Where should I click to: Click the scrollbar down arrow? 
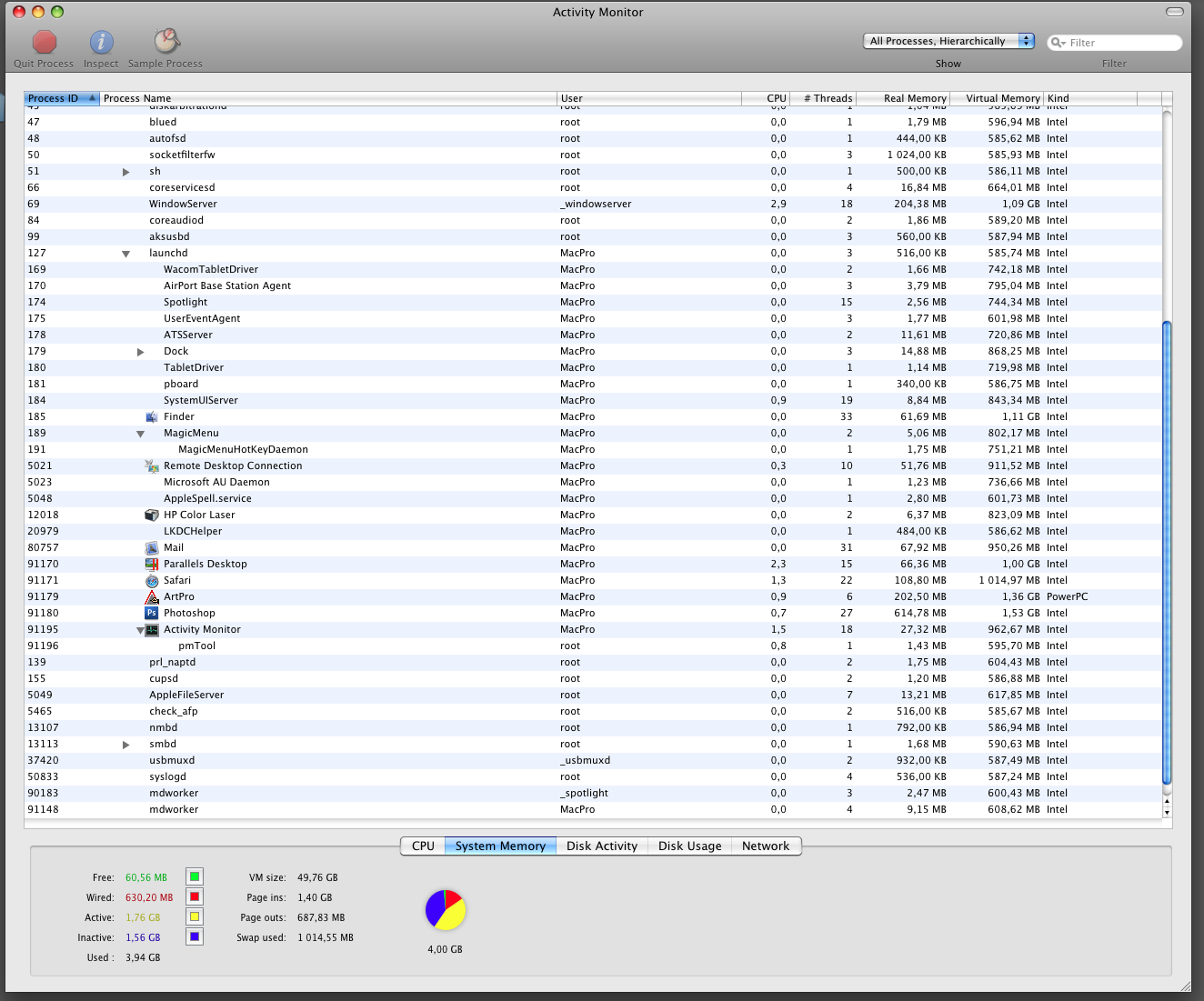pyautogui.click(x=1168, y=812)
